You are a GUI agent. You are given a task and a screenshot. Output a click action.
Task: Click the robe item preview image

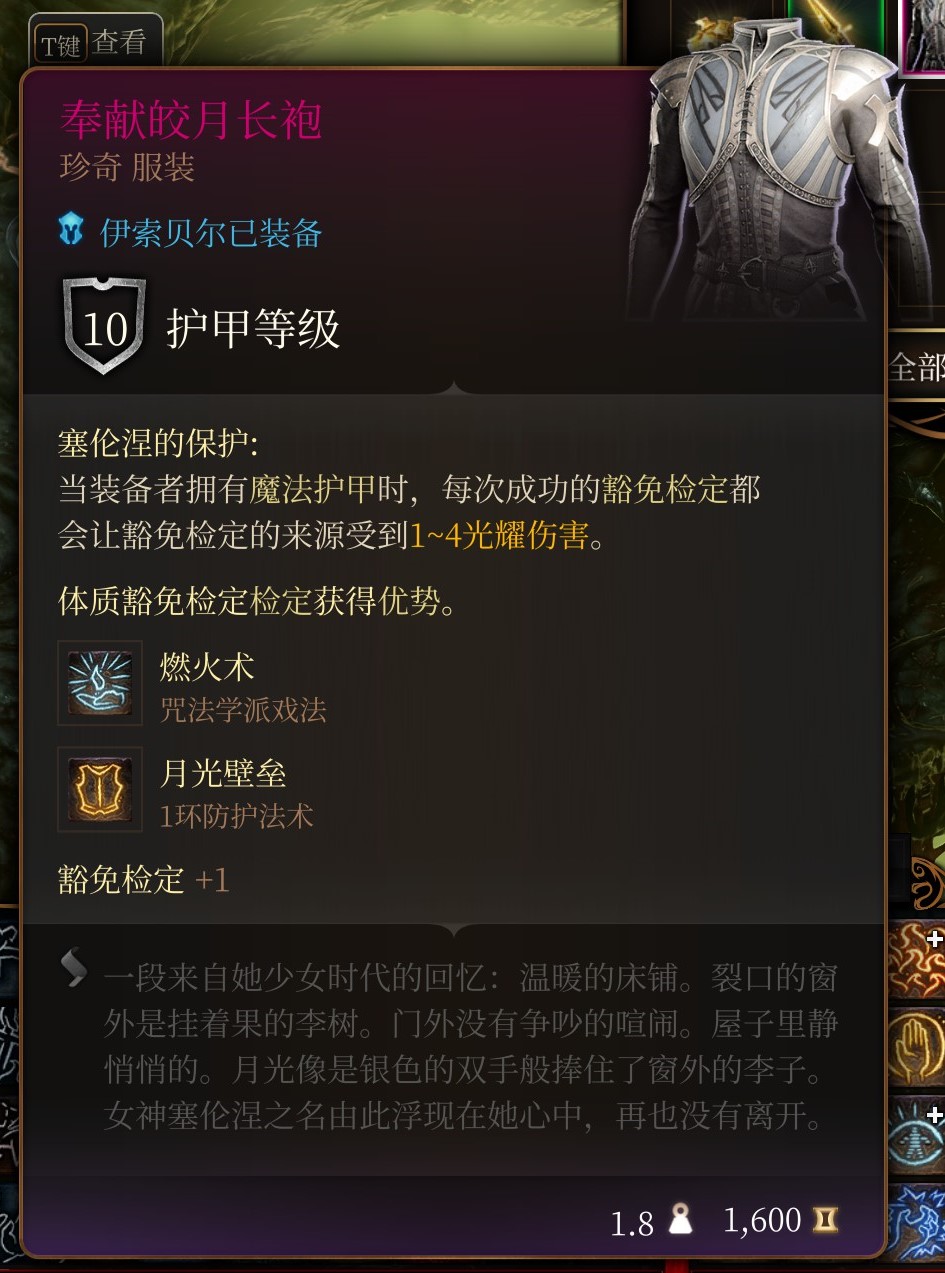click(x=760, y=170)
